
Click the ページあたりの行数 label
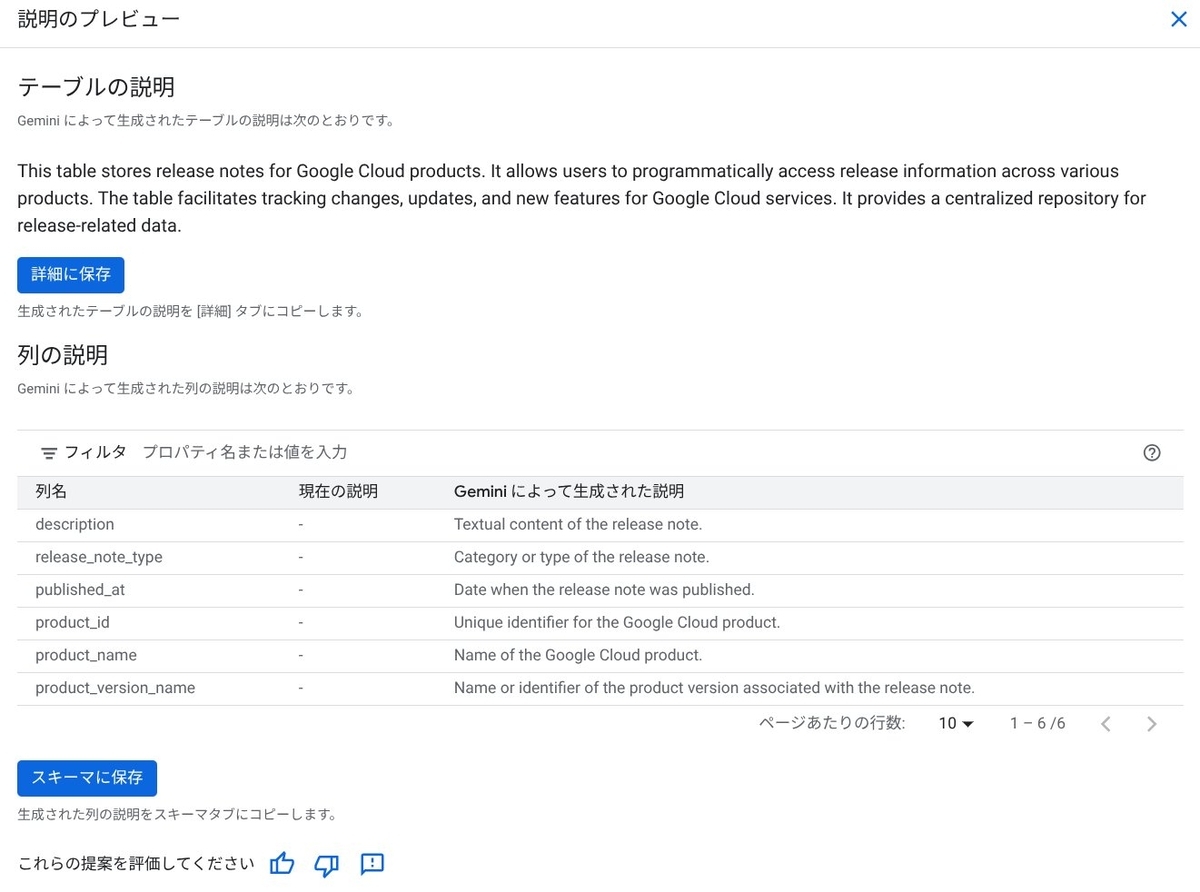(x=832, y=723)
